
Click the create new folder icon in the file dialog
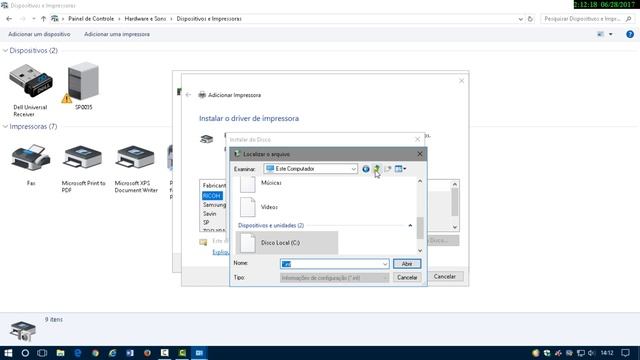(387, 169)
